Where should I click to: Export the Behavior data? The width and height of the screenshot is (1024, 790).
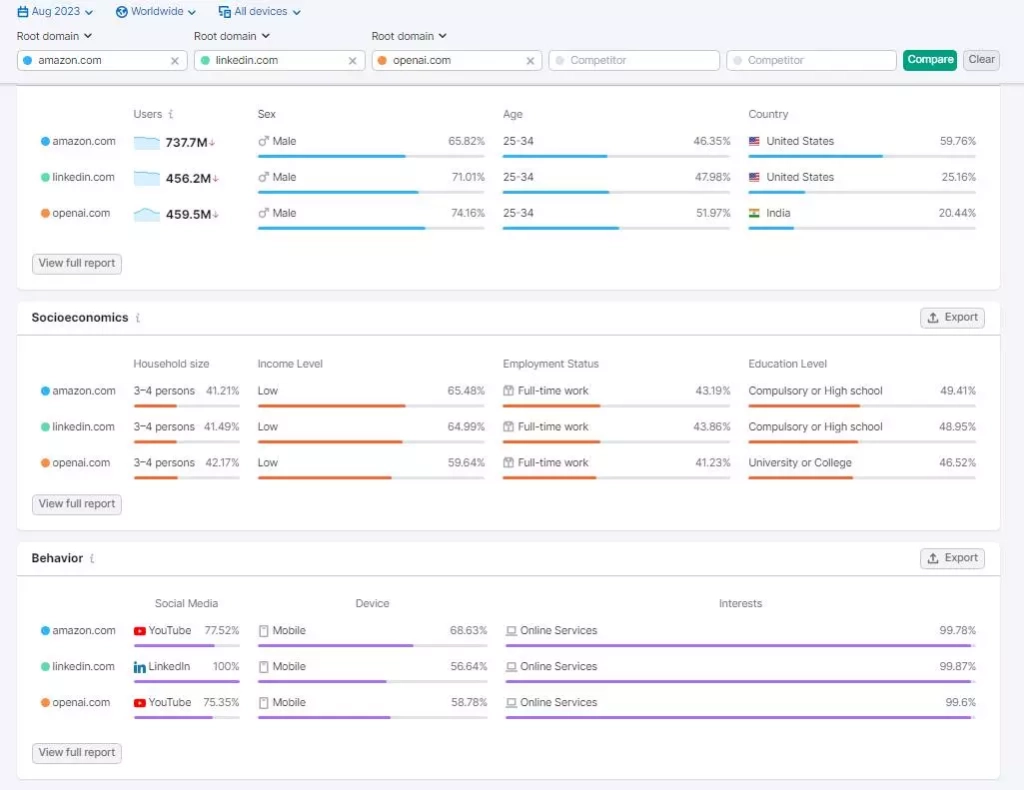point(952,558)
